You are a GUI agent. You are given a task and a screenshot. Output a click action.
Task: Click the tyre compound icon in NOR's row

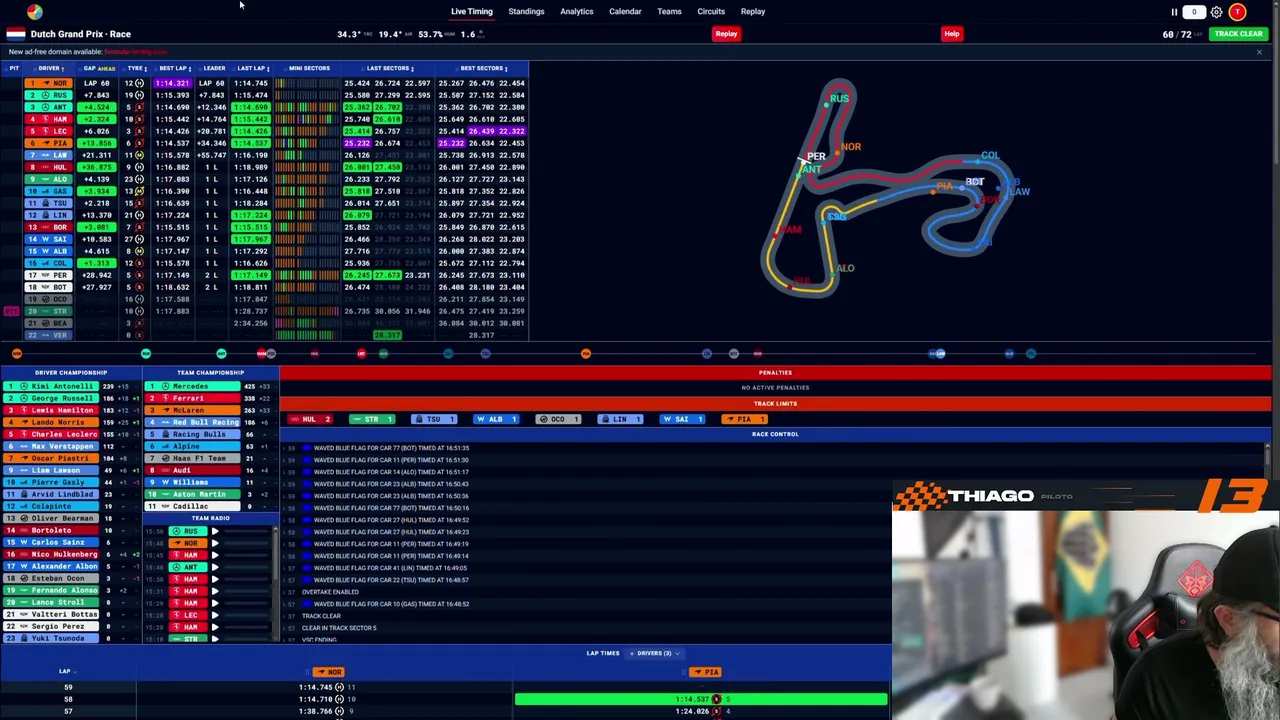coord(139,83)
